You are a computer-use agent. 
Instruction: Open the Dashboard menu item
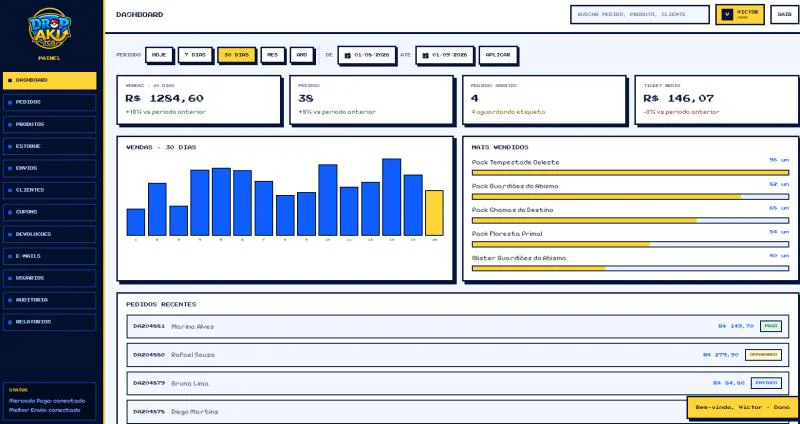coord(49,81)
